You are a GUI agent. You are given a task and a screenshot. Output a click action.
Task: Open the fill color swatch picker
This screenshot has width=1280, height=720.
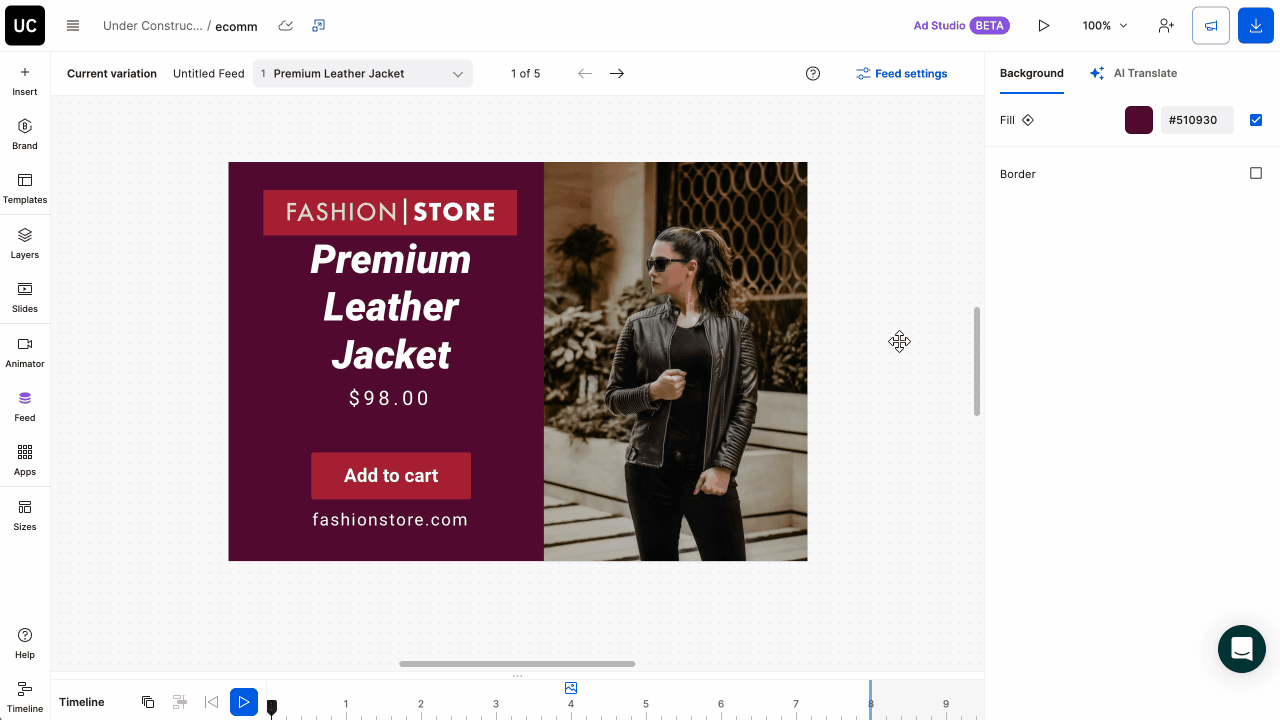1139,120
